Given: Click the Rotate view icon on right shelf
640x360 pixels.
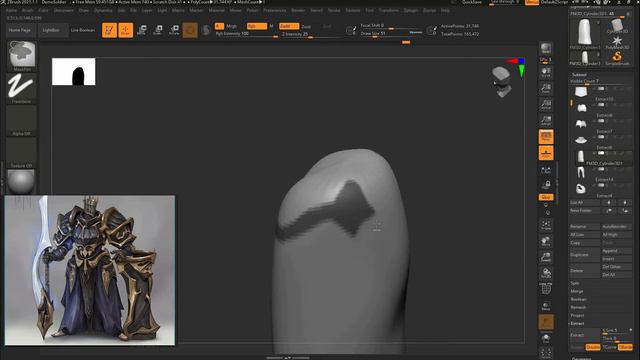Looking at the screenshot, I should pyautogui.click(x=546, y=273).
